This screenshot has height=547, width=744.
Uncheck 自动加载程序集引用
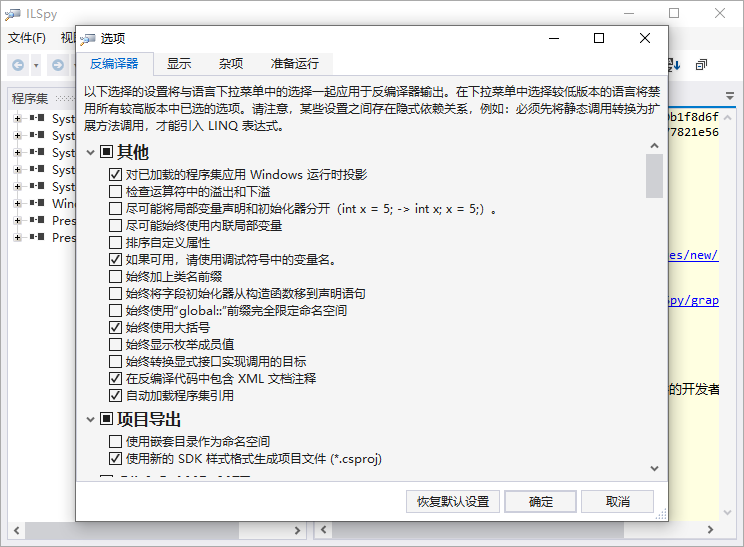(115, 396)
